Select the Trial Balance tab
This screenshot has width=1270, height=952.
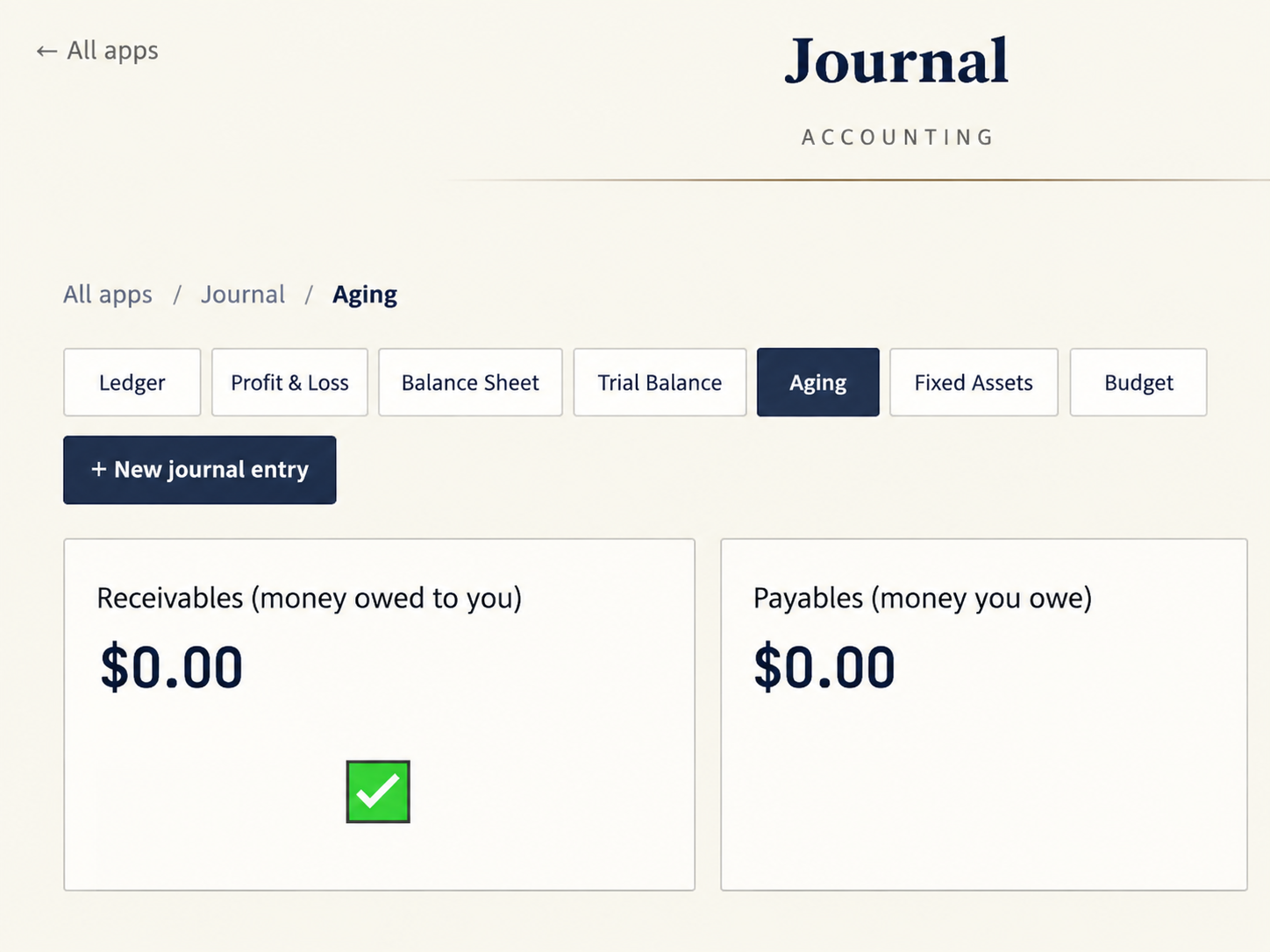point(660,382)
